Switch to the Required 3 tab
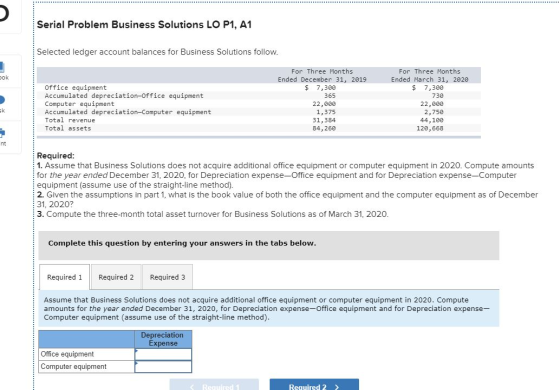This screenshot has width=560, height=390. tap(168, 277)
